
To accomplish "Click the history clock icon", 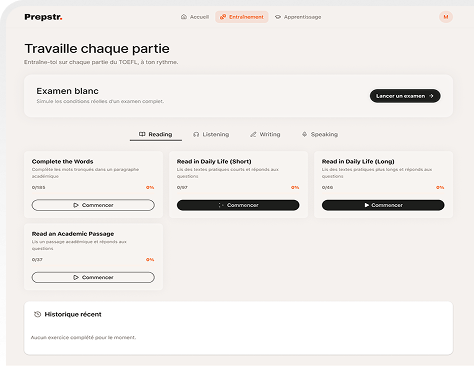I will 37,314.
